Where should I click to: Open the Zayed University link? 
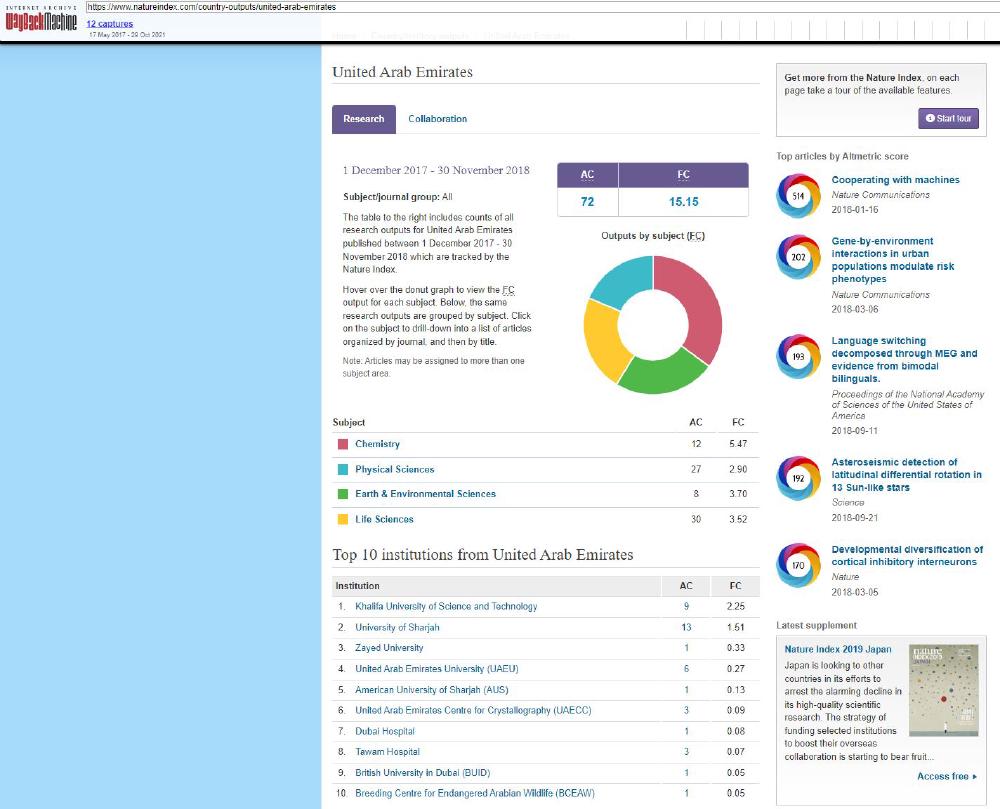click(x=389, y=648)
